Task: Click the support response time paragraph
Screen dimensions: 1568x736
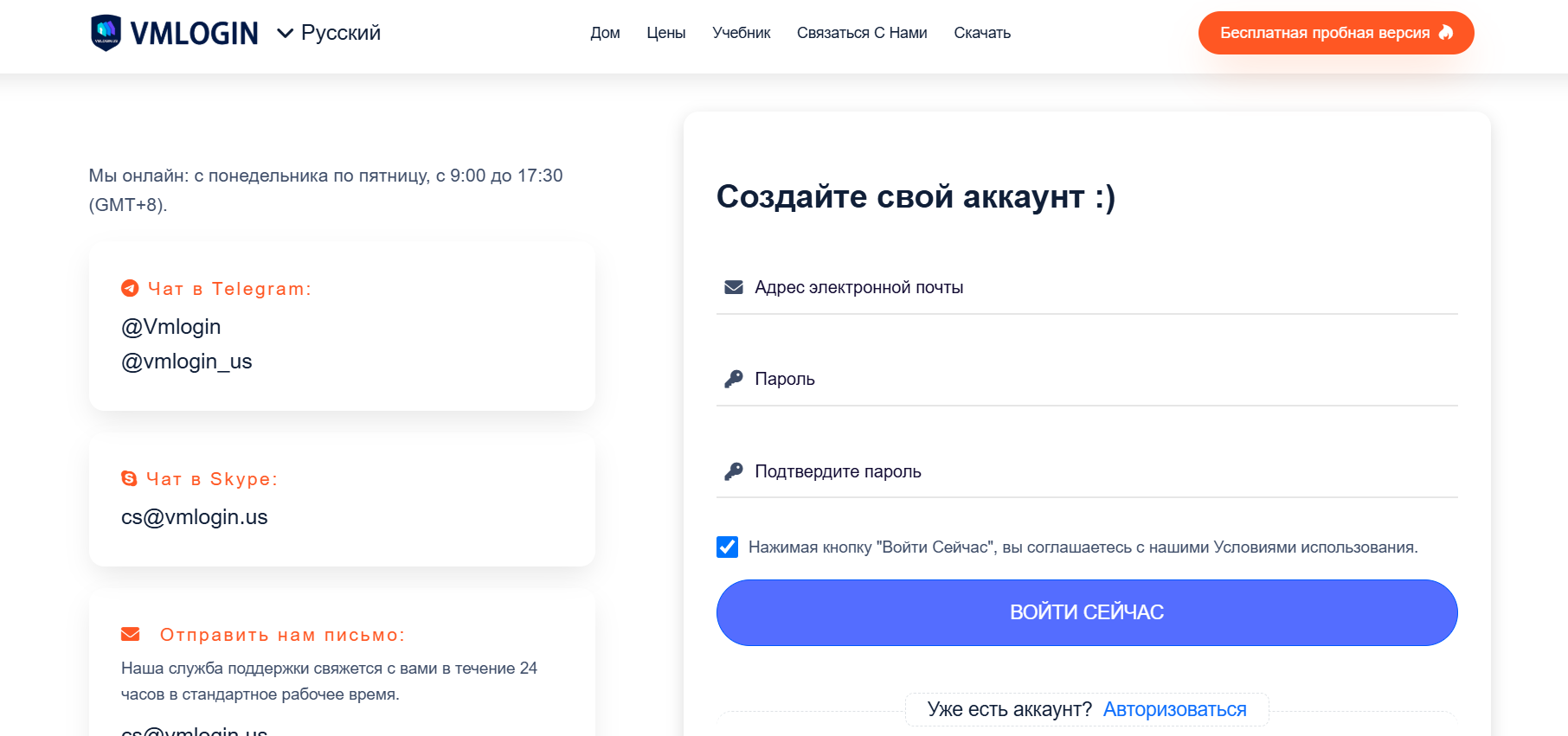Action: (329, 682)
